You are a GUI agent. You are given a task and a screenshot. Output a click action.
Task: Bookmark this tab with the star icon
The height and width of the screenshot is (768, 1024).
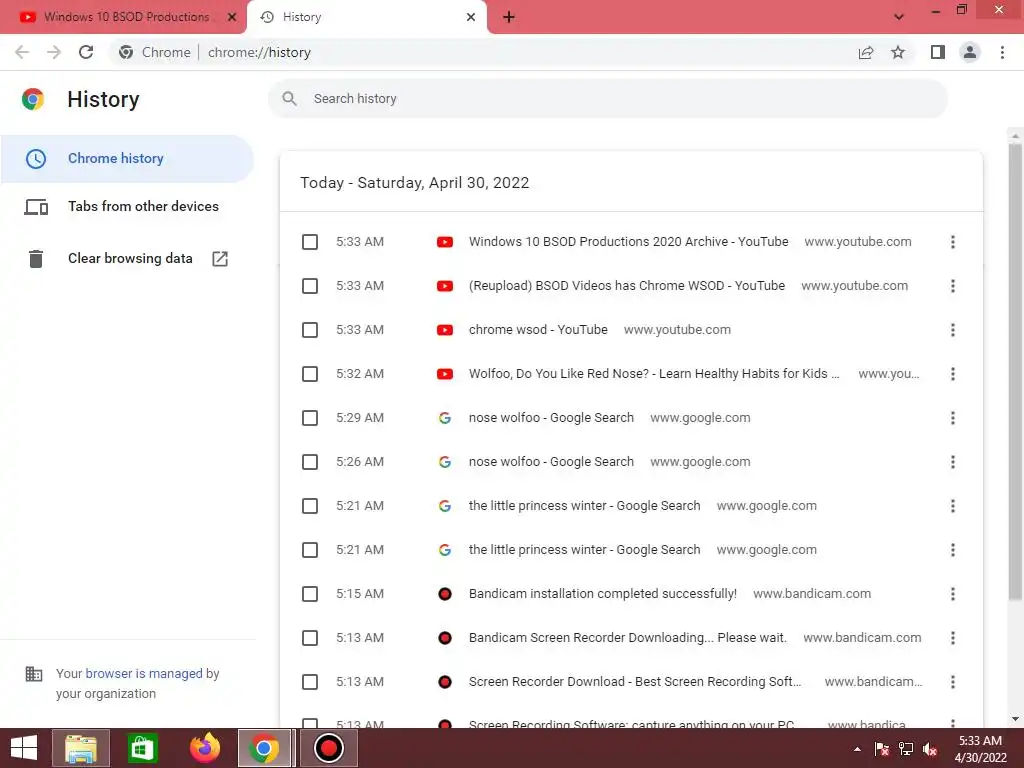(x=898, y=52)
